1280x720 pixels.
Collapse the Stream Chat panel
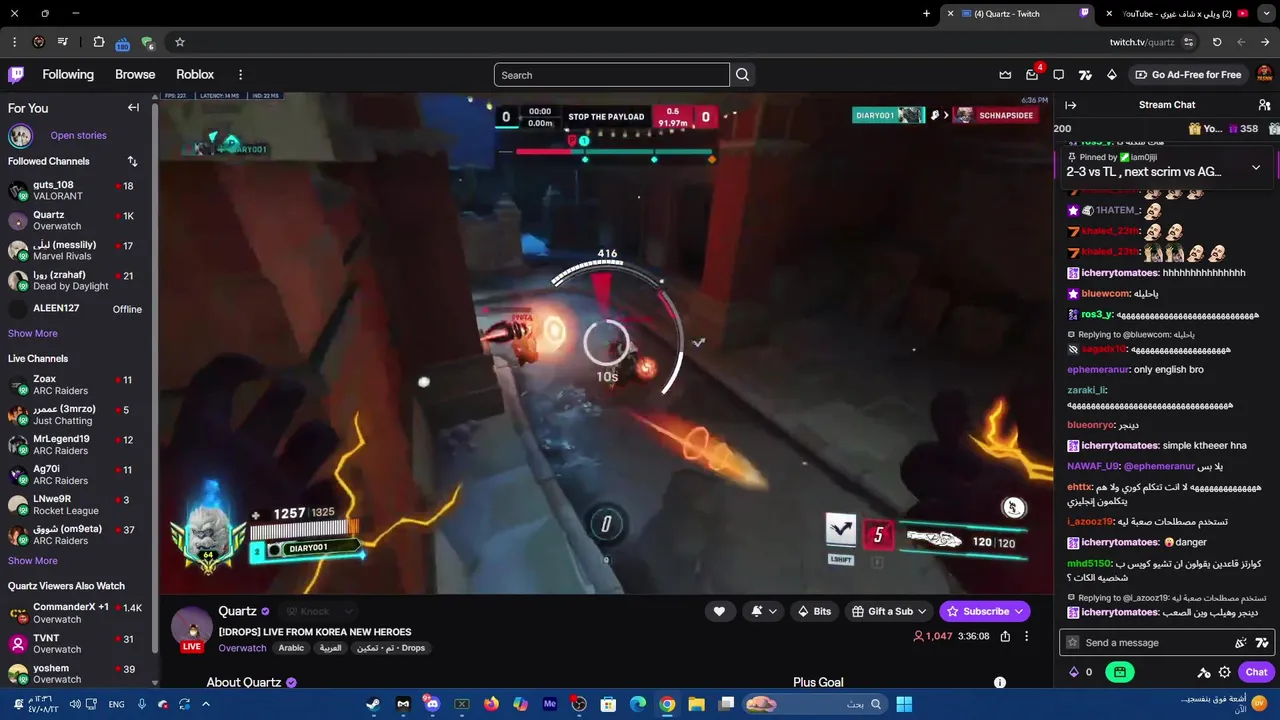(1070, 105)
